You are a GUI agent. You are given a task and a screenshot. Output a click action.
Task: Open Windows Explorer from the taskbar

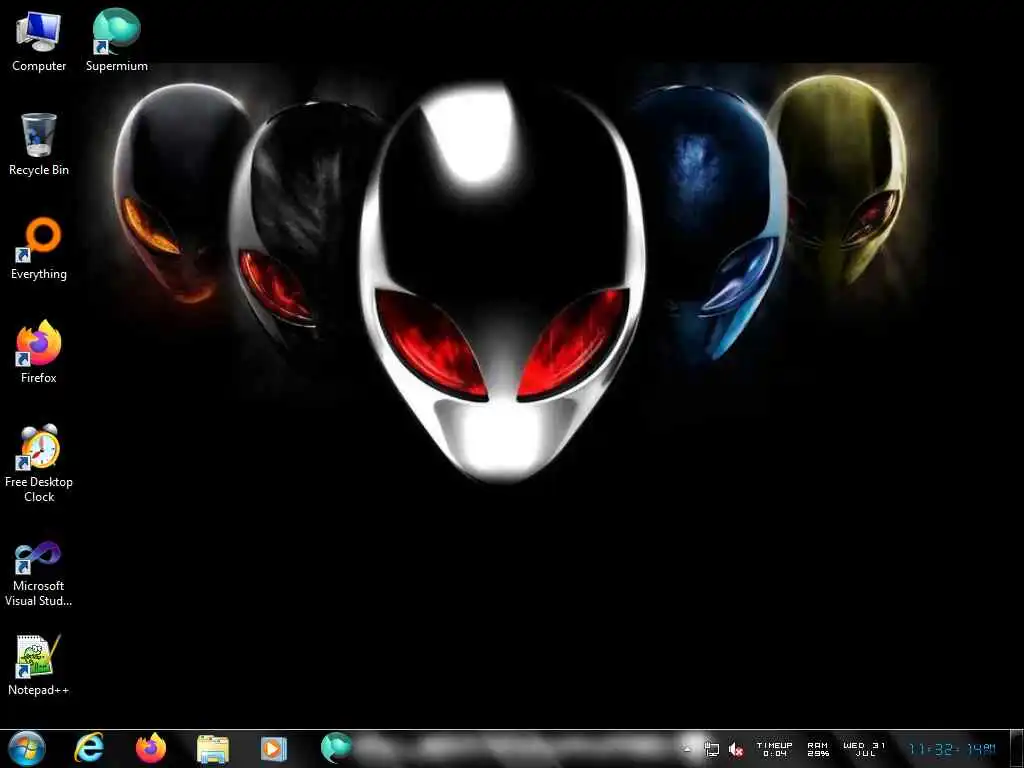click(x=213, y=749)
